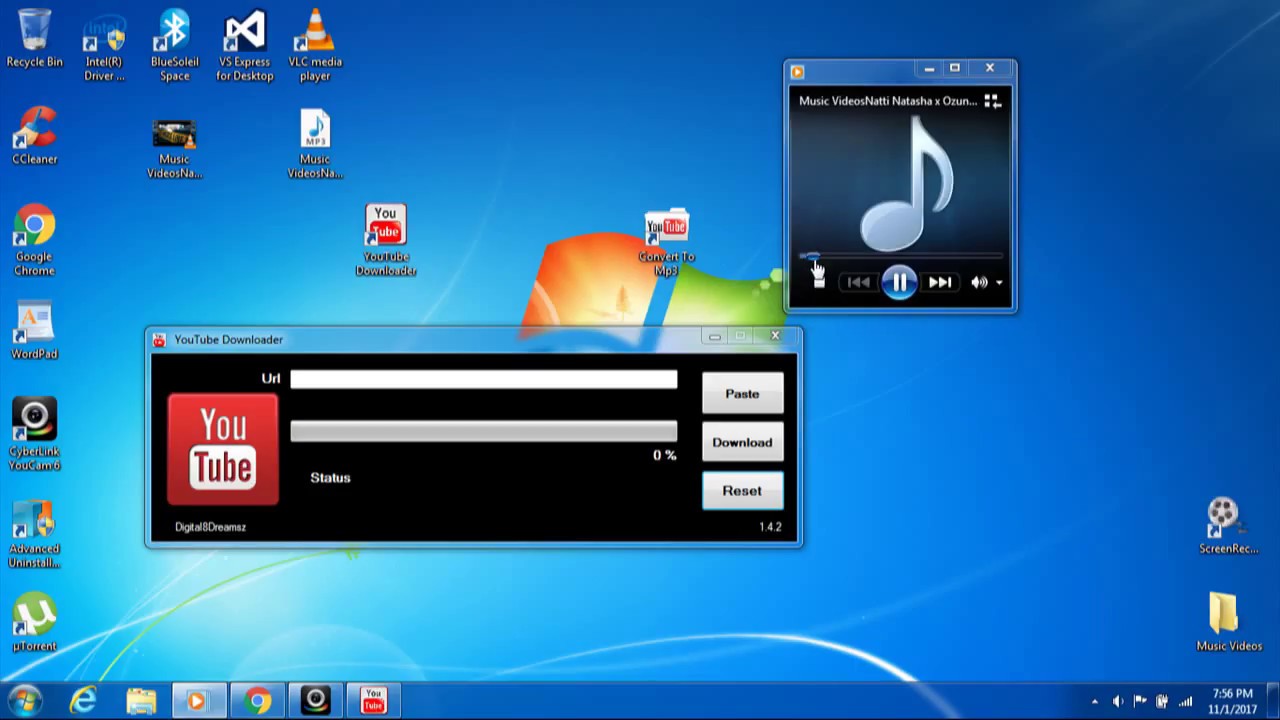Click the YouTube Downloader title bar icon
The height and width of the screenshot is (720, 1280).
159,340
